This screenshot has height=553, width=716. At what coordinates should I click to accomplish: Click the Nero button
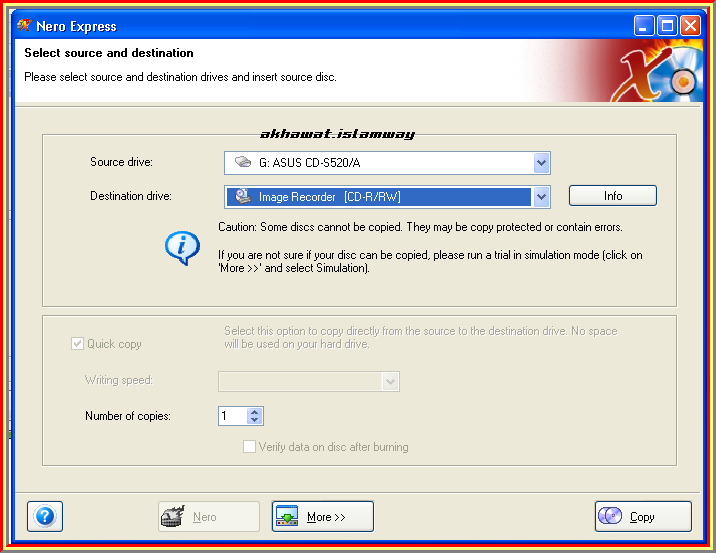coord(209,516)
